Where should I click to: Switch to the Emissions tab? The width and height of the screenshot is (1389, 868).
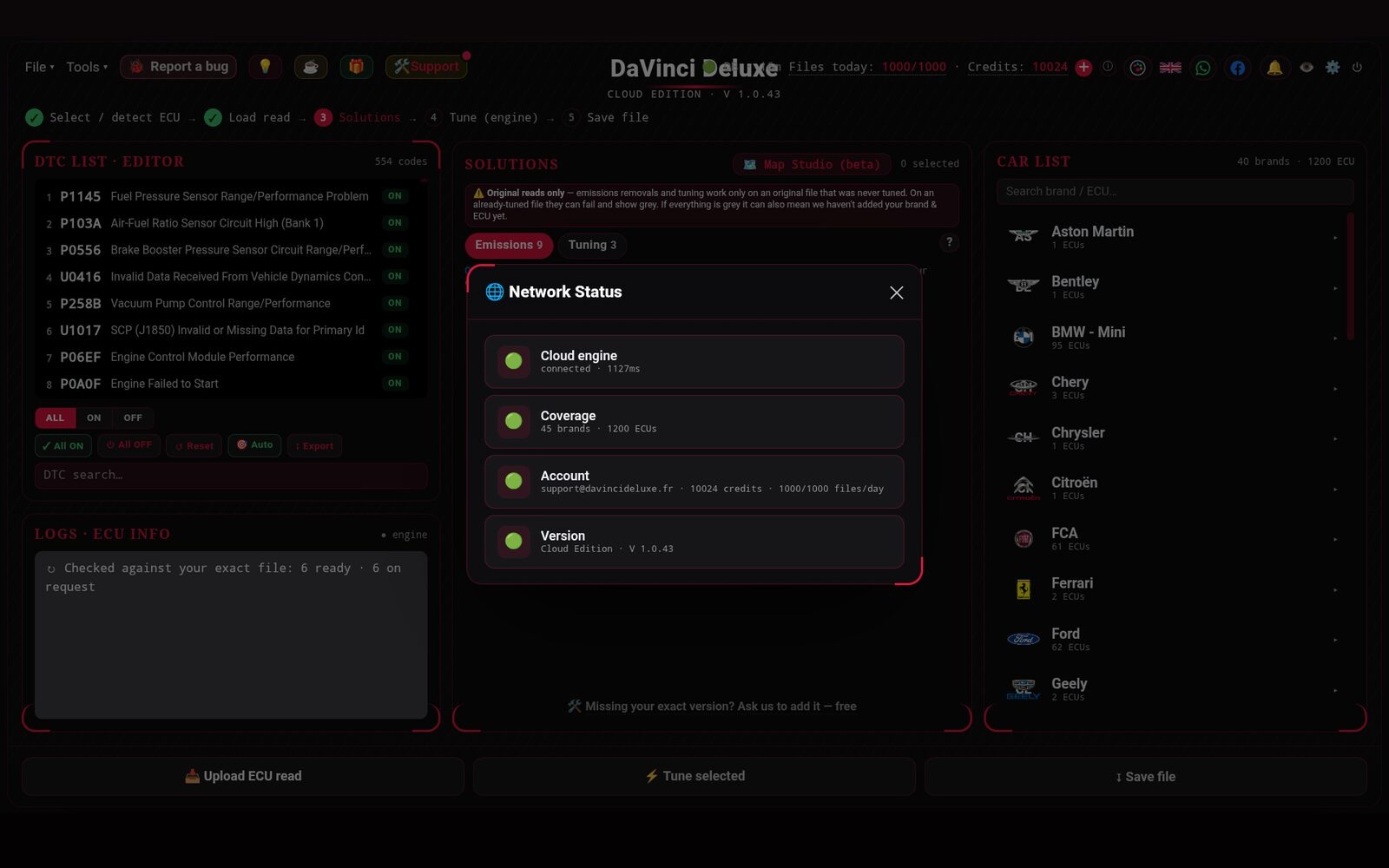(x=509, y=245)
